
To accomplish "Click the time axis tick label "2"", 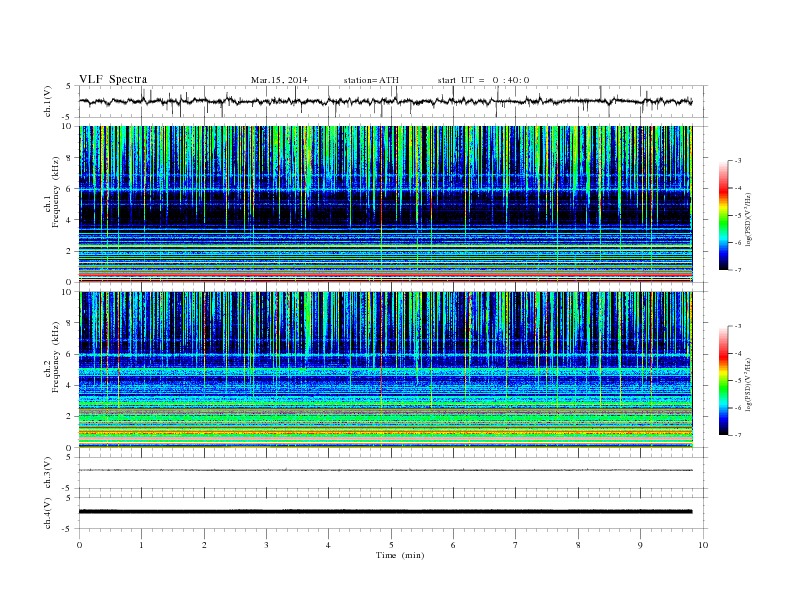I will click(x=204, y=545).
